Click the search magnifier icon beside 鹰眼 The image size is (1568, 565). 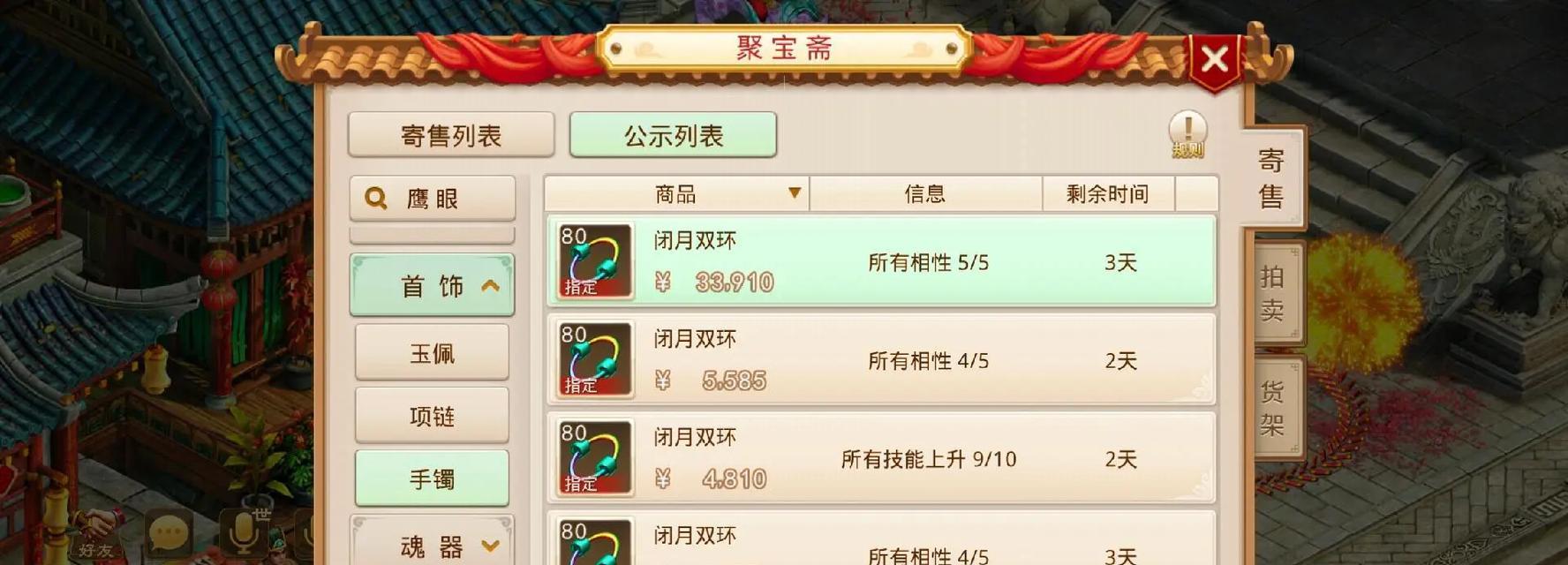coord(376,199)
